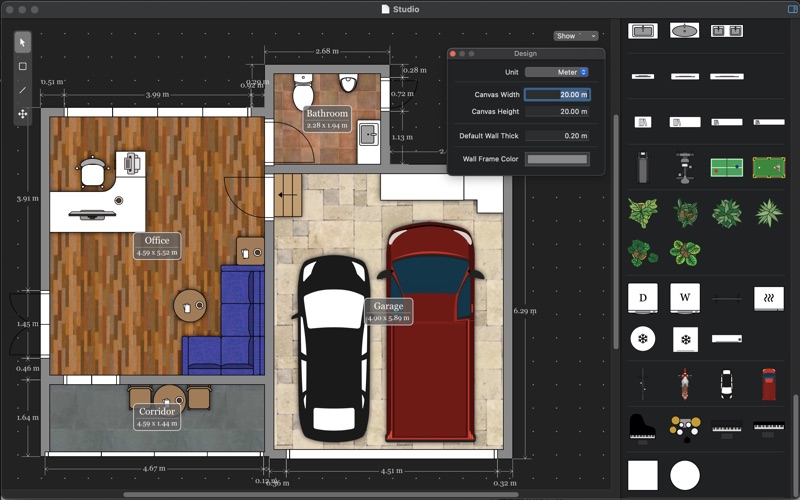
Task: Click the Office room label
Action: pyautogui.click(x=157, y=241)
